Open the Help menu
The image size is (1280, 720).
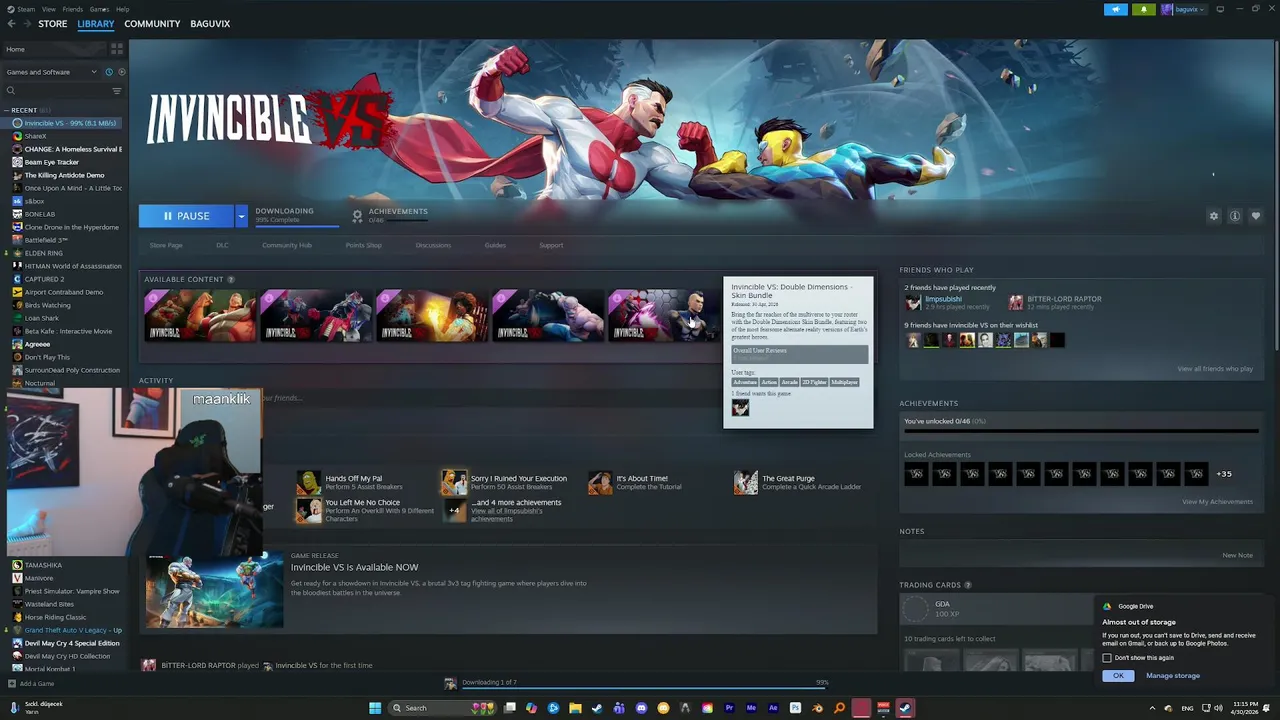pyautogui.click(x=122, y=9)
